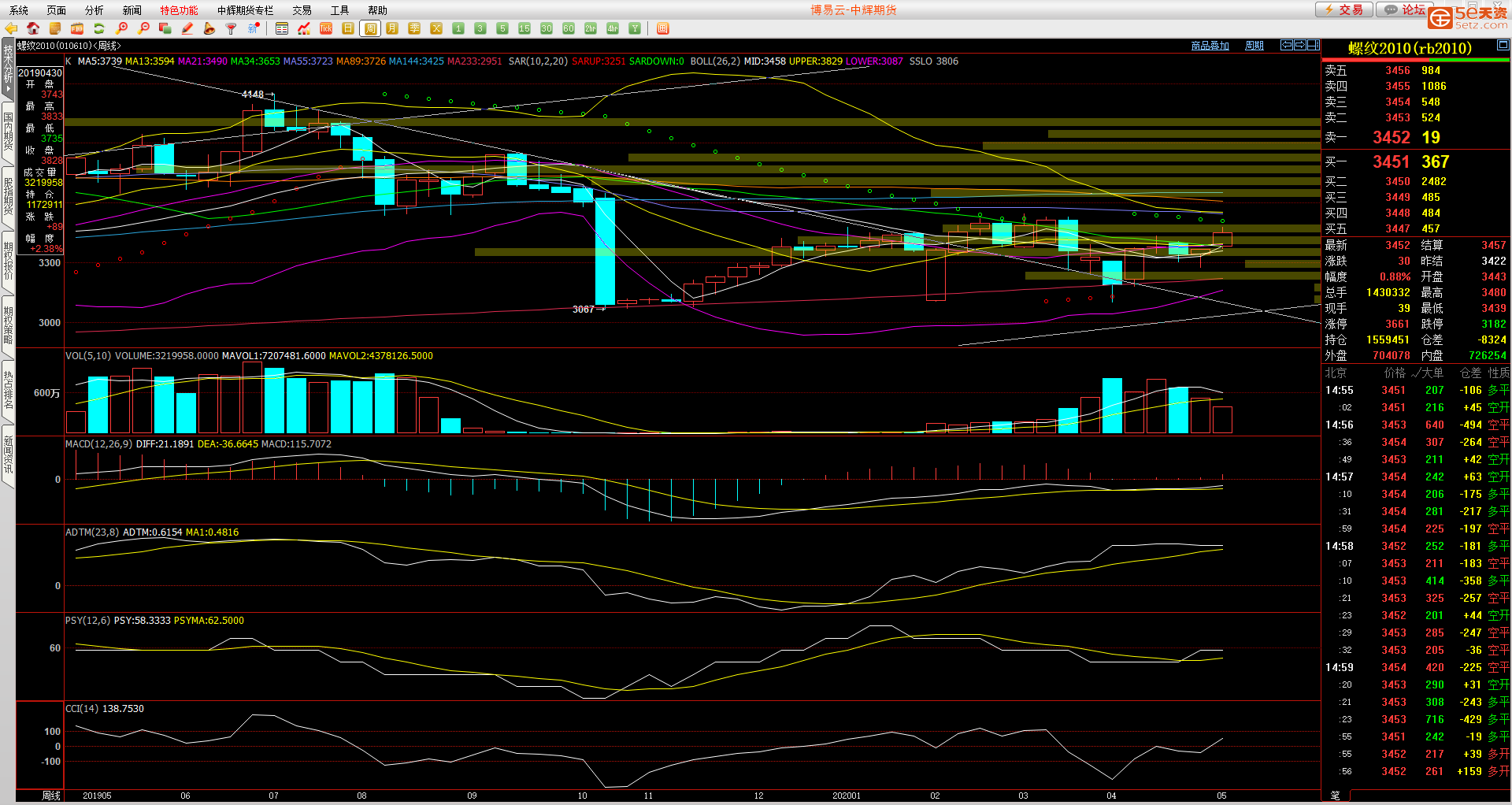Select the 1-minute period button
The height and width of the screenshot is (805, 1512).
(458, 28)
